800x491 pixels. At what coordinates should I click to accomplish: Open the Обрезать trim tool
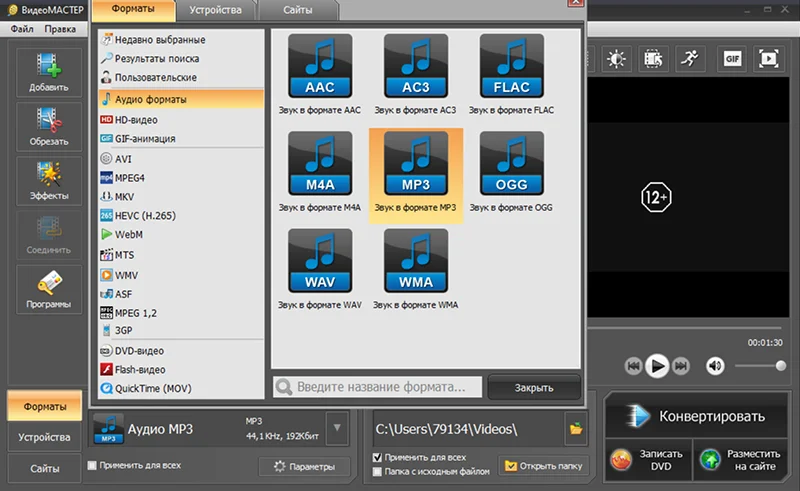click(x=49, y=127)
